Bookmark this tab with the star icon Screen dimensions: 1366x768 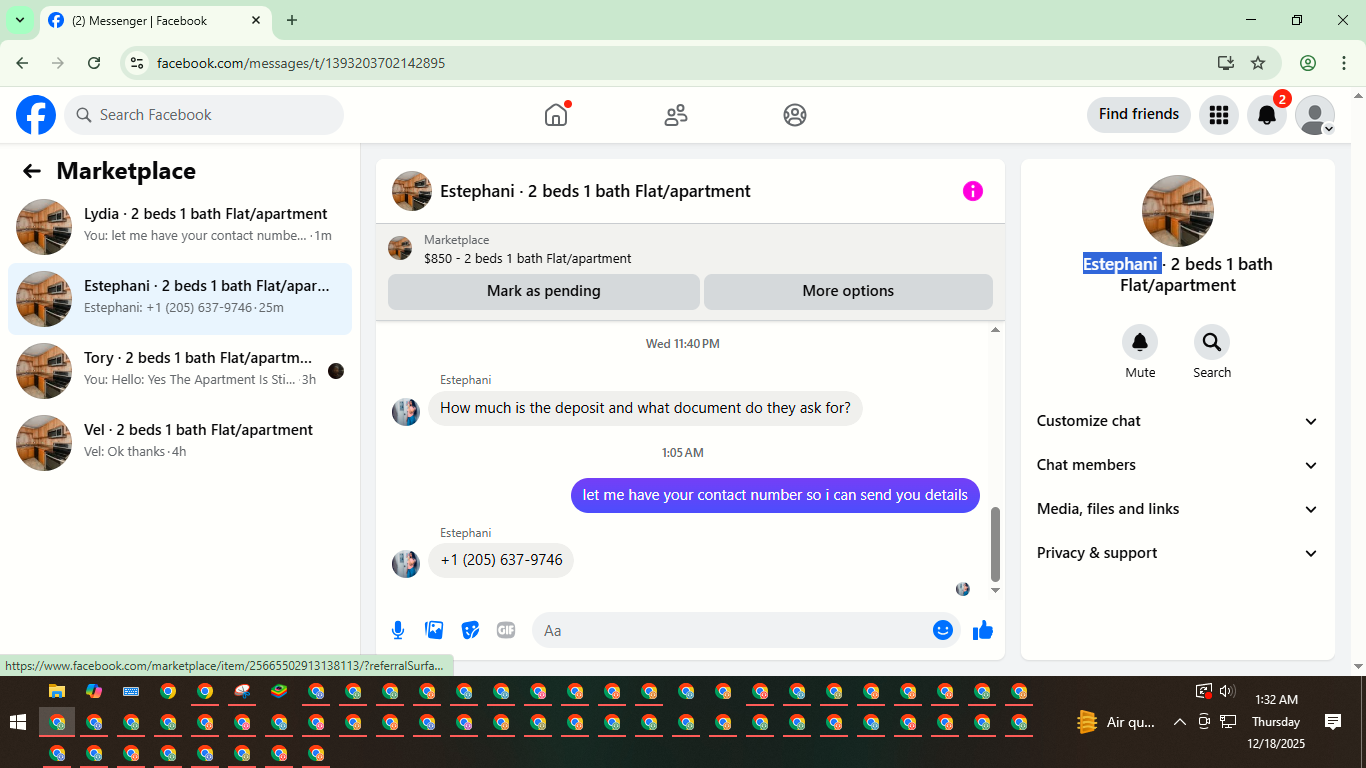[x=1258, y=63]
